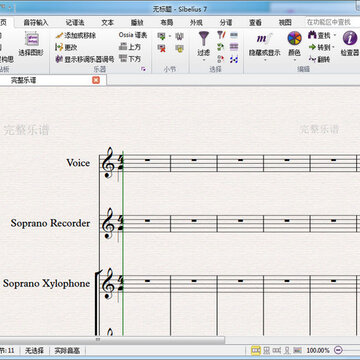Expand the Filter (过滤) dropdown arrow
360x360 pixels.
204,60
